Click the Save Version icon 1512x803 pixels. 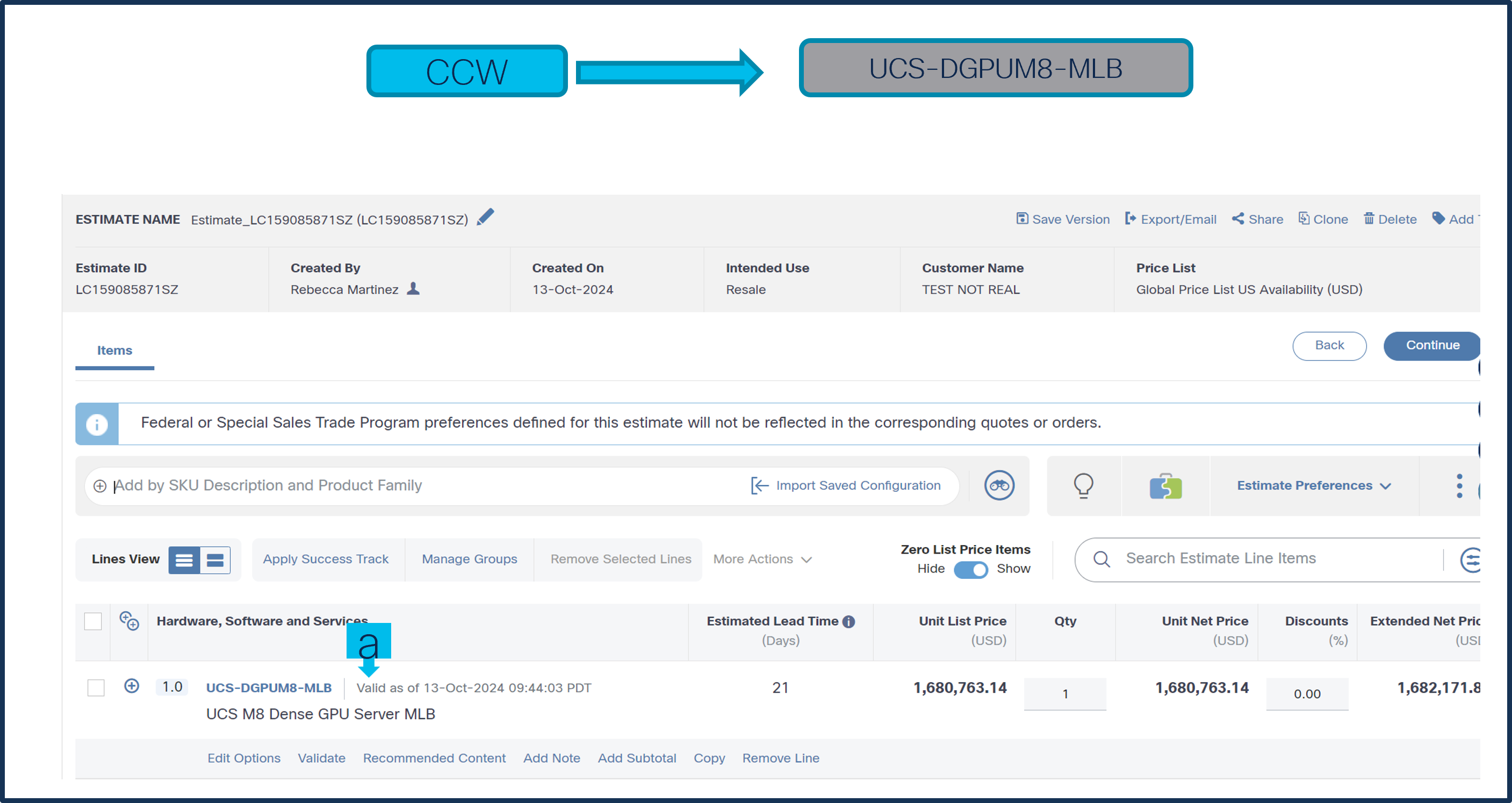[1022, 219]
